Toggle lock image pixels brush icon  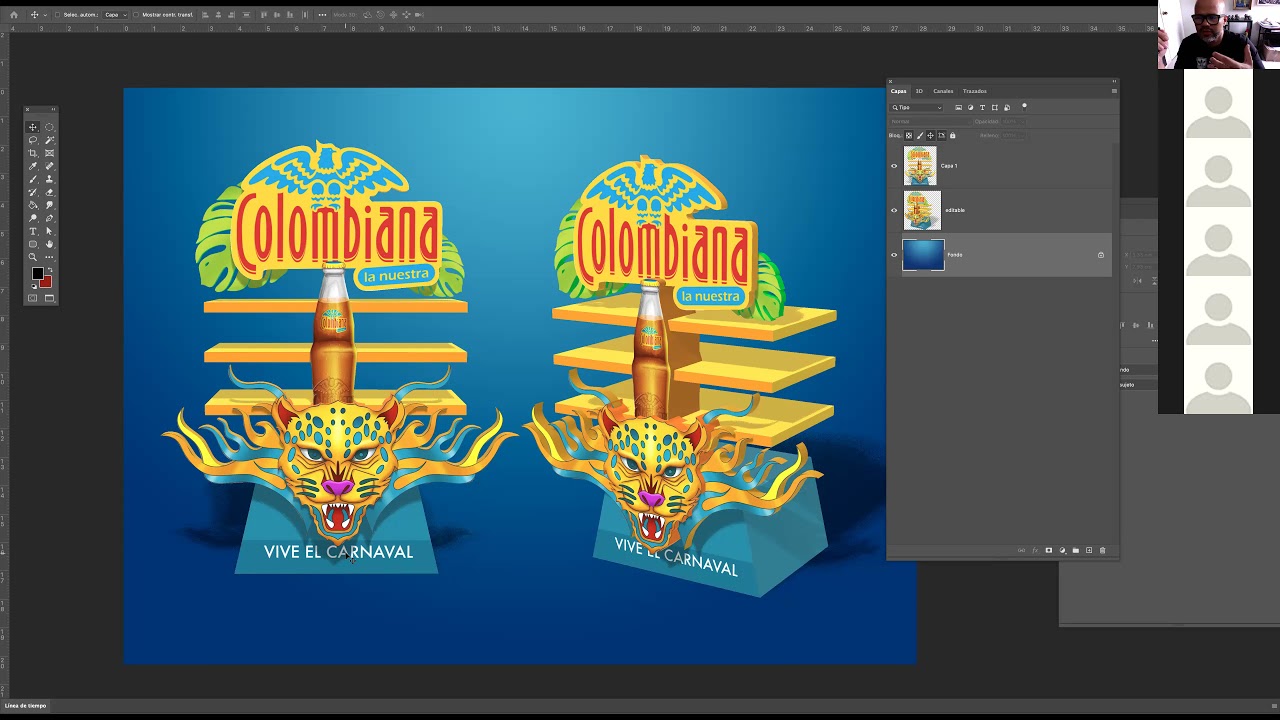(x=919, y=135)
